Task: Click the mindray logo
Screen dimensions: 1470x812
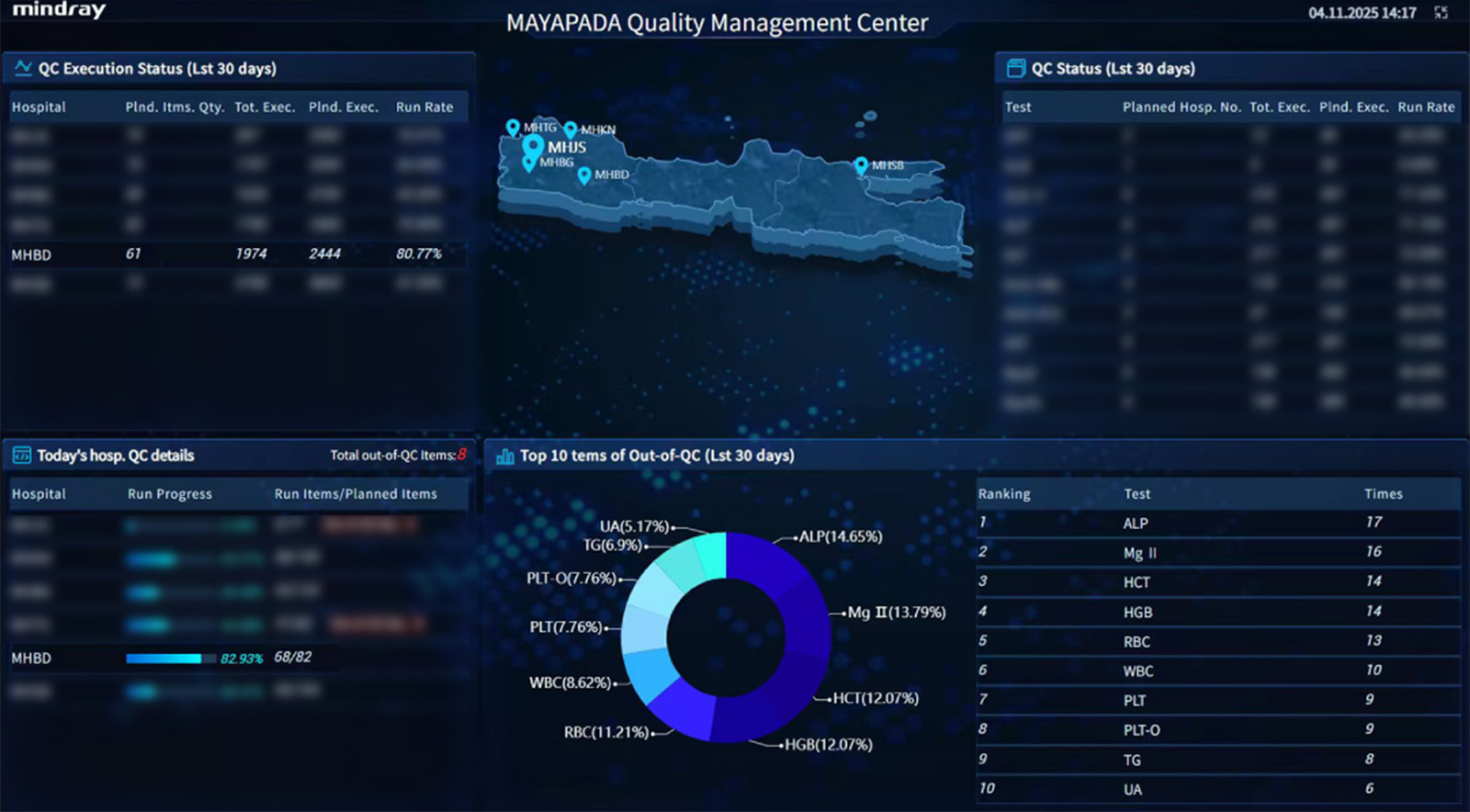Action: (59, 11)
